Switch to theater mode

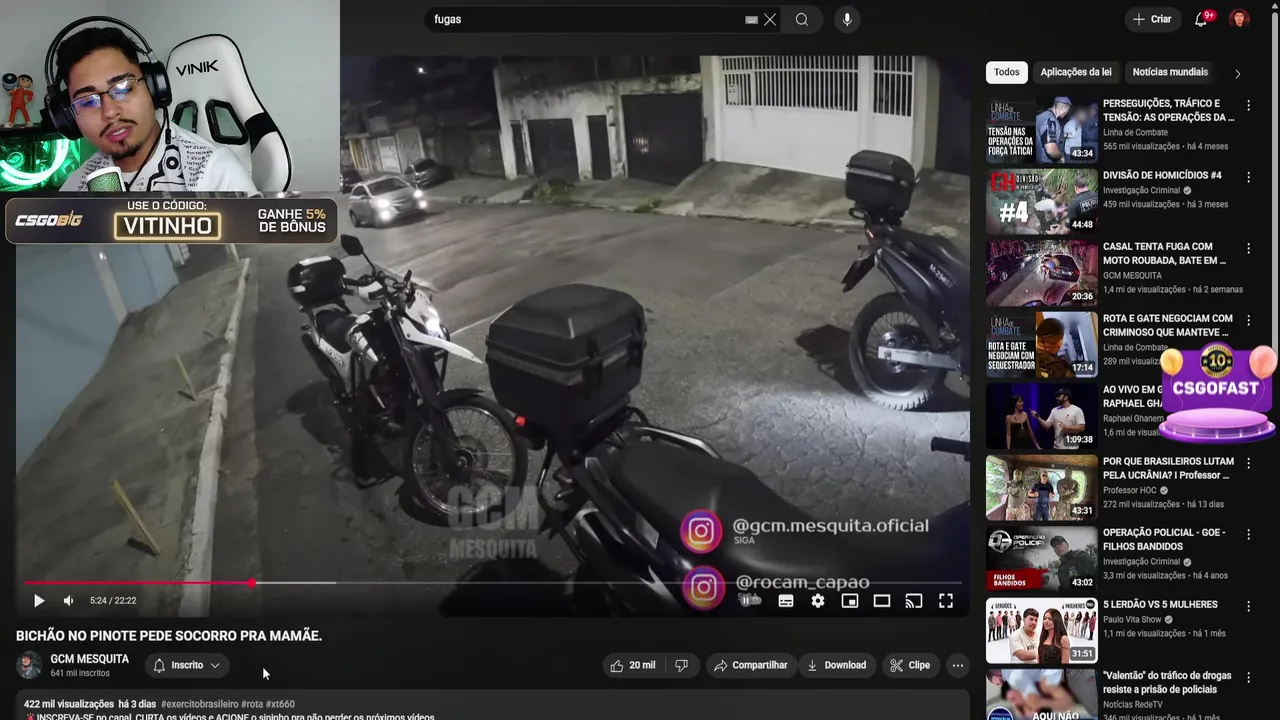pyautogui.click(x=882, y=601)
